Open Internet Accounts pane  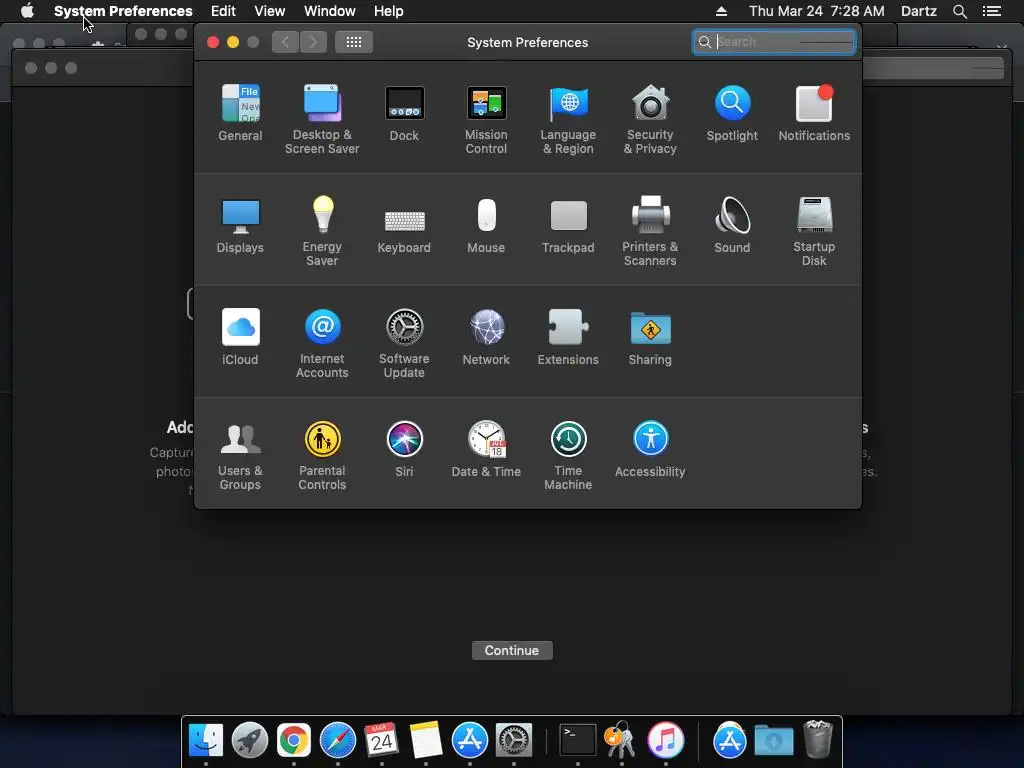tap(322, 344)
